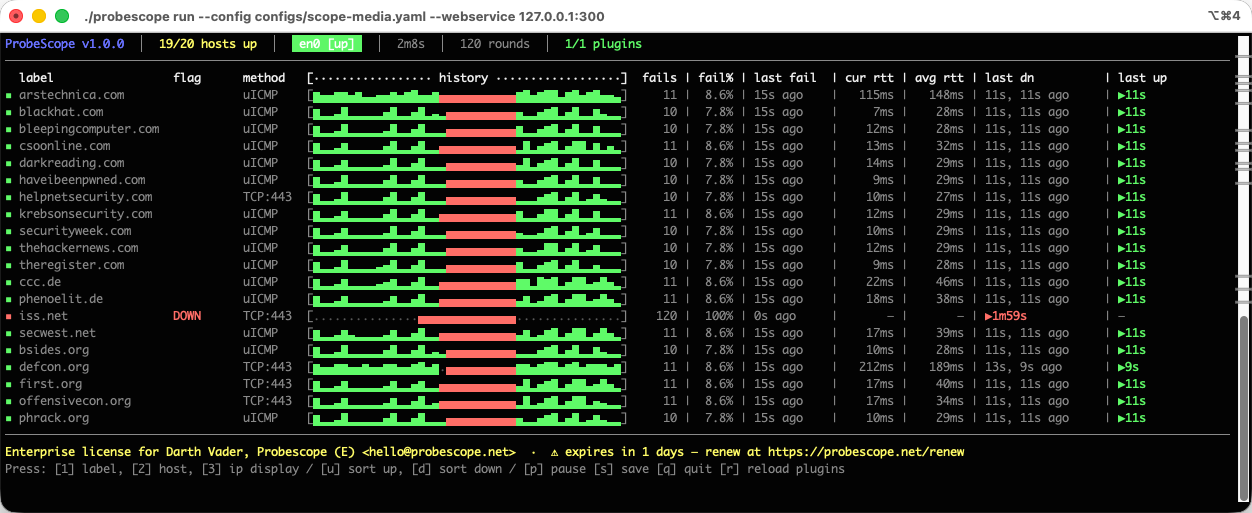Click the 'history' column header
Image resolution: width=1252 pixels, height=513 pixels.
coord(463,78)
